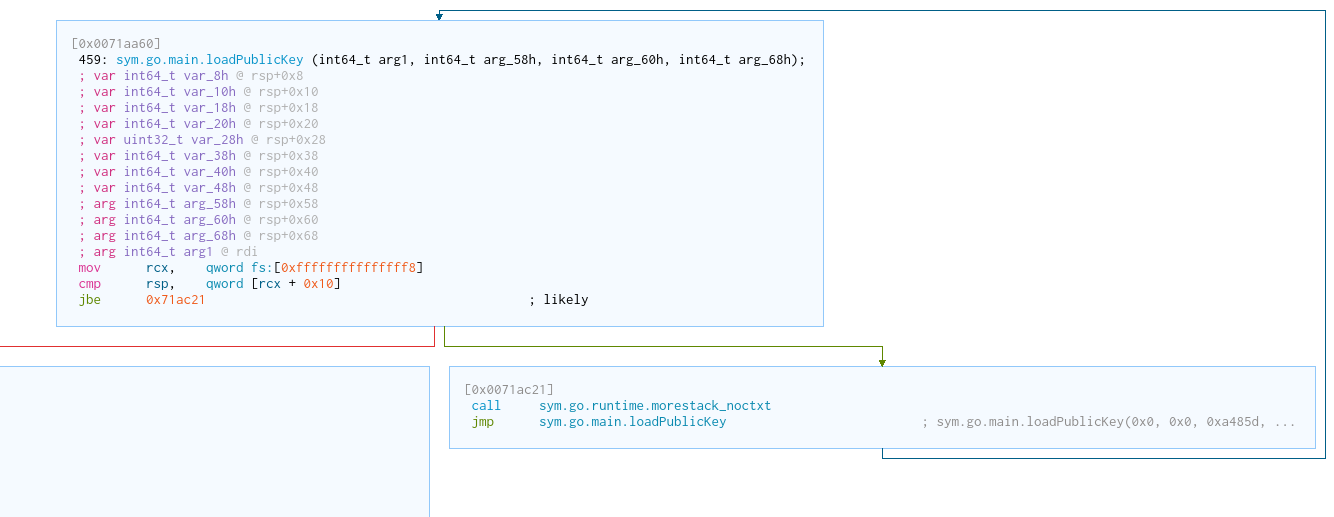
Task: Click the '; likely' comment text
Action: tap(558, 300)
